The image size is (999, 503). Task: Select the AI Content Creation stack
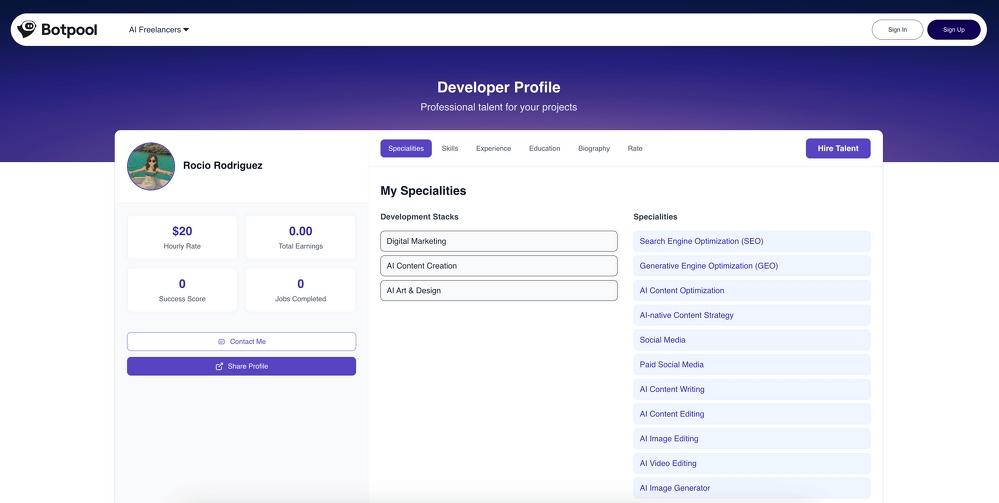[499, 266]
